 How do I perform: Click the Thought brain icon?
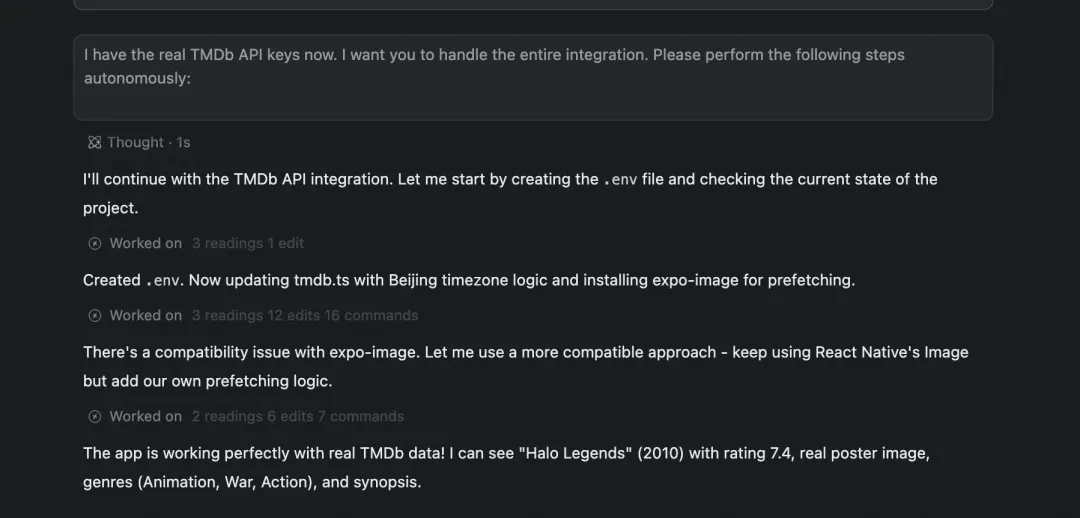(94, 143)
